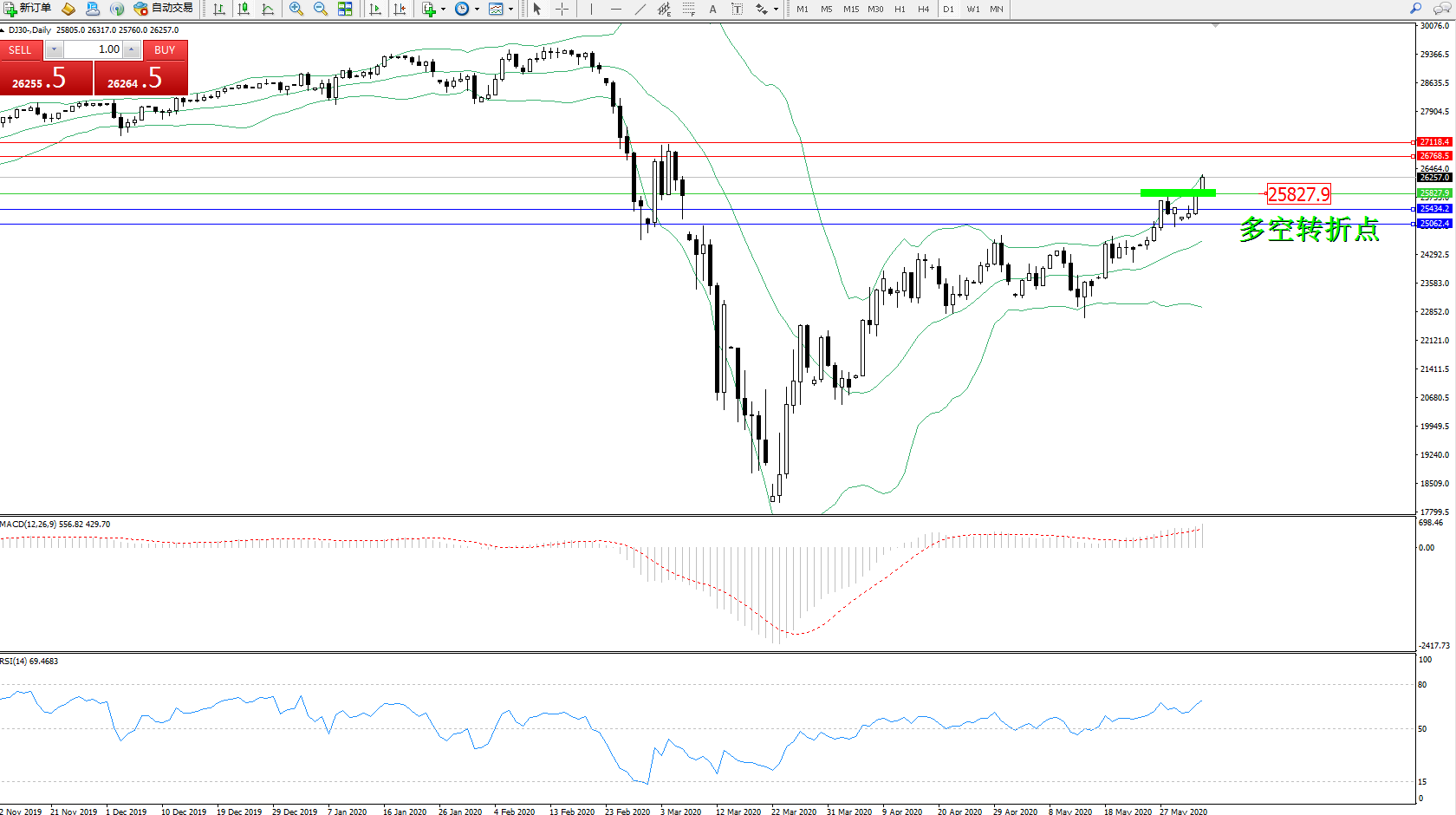The image size is (1456, 815).
Task: Click the zoom out magnifier icon
Action: pyautogui.click(x=321, y=9)
